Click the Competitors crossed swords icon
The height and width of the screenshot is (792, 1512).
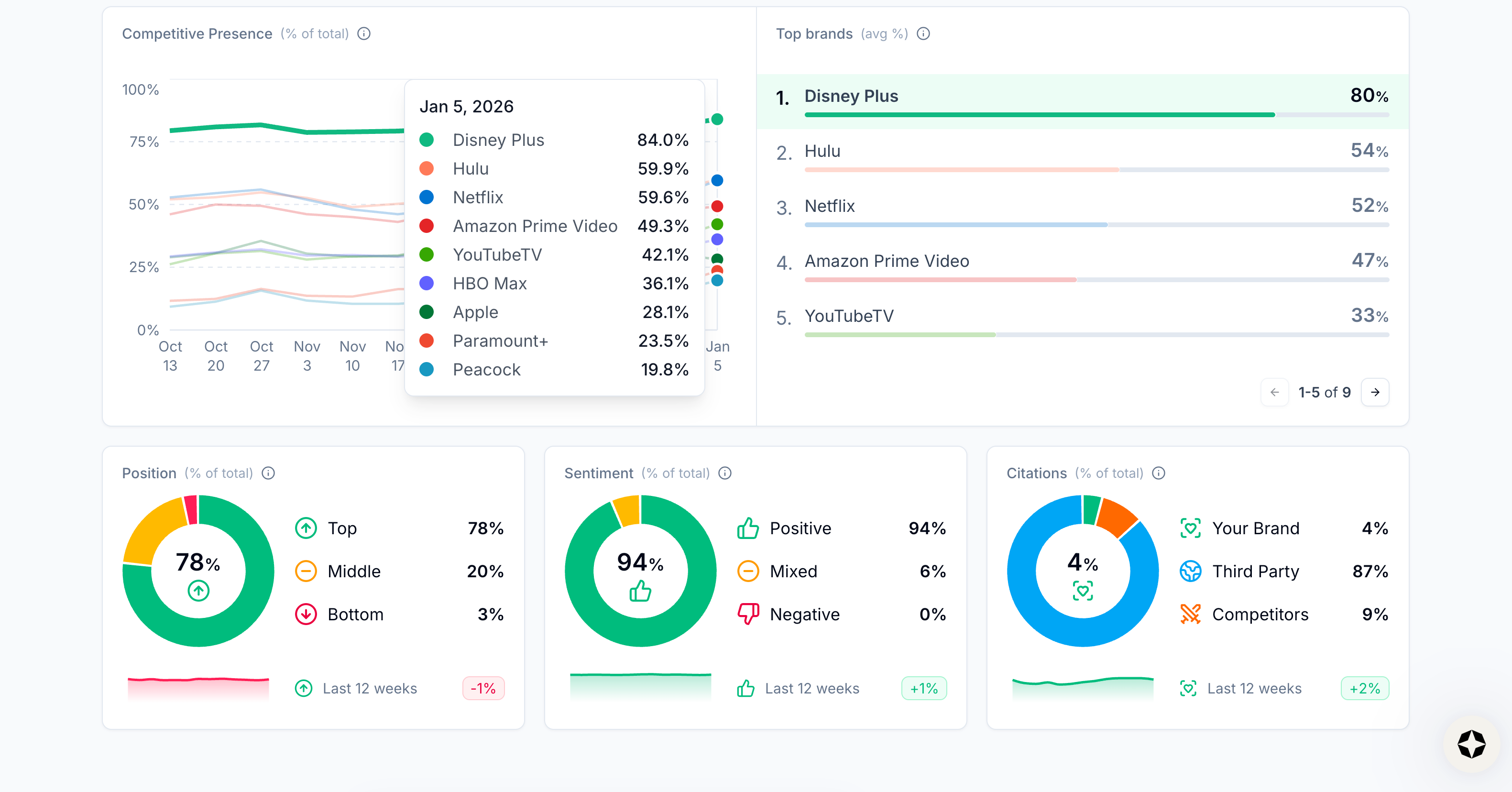point(1190,614)
